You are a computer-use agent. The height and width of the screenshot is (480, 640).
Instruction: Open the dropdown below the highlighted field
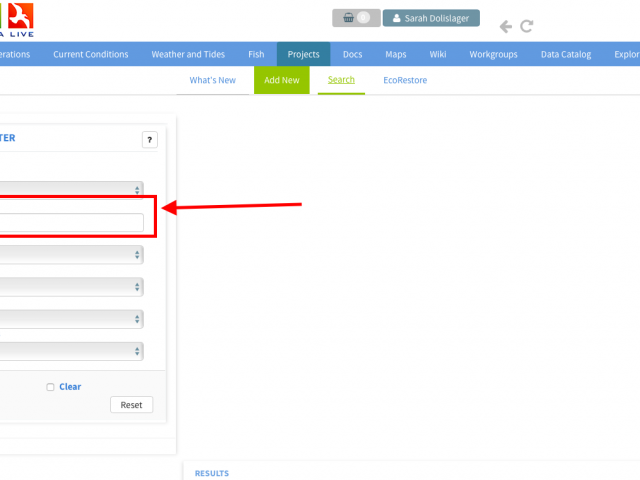(x=70, y=255)
